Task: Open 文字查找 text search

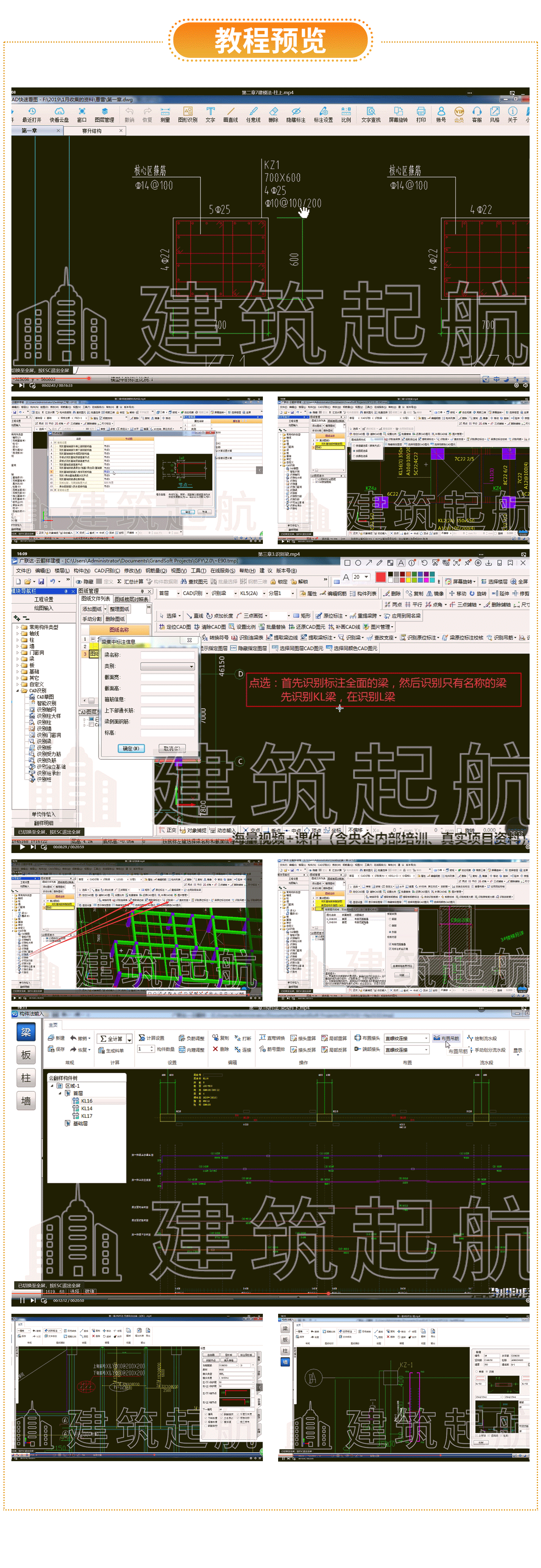Action: [x=370, y=115]
